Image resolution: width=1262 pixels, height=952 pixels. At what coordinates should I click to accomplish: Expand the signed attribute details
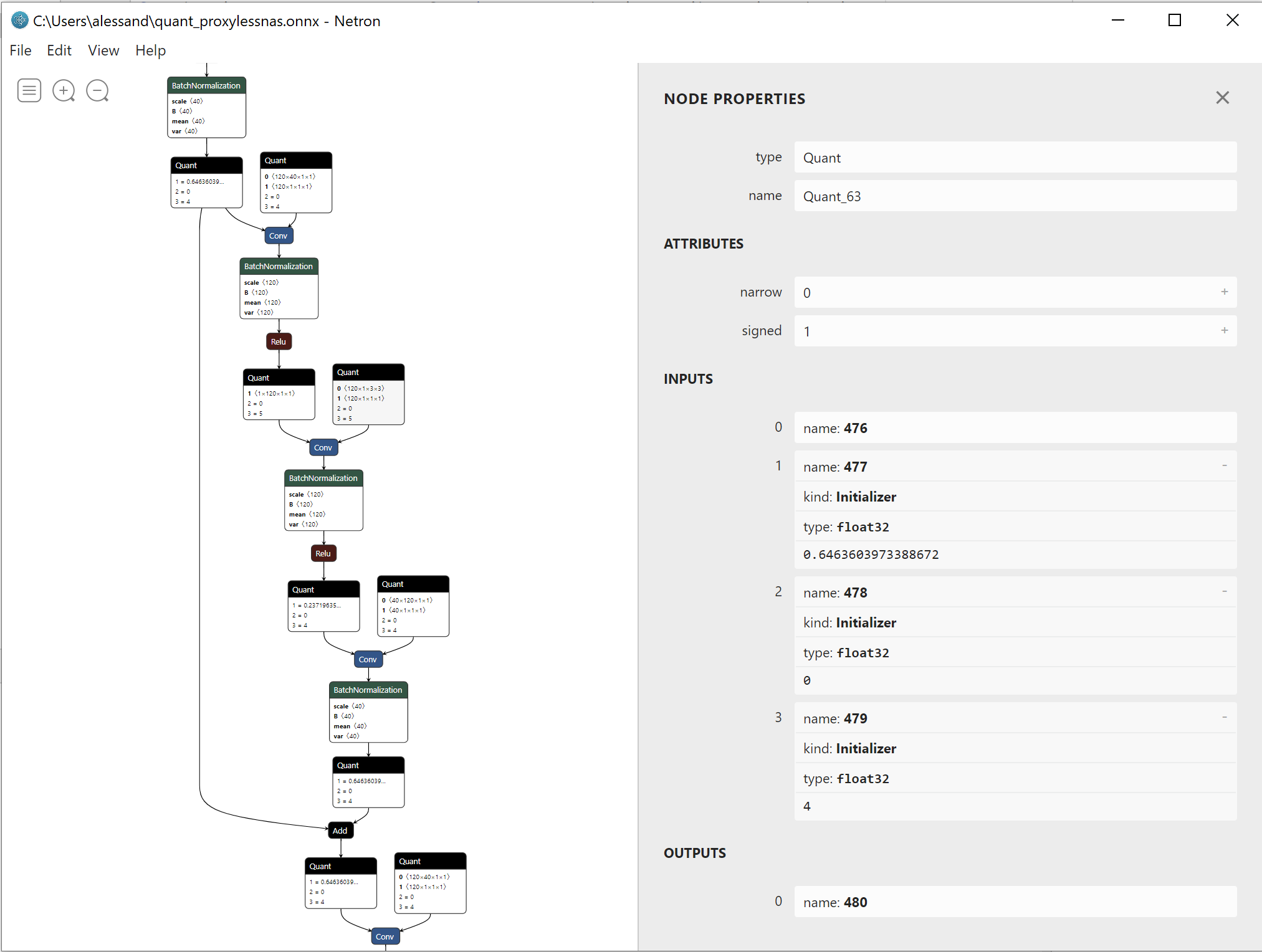[x=1225, y=330]
